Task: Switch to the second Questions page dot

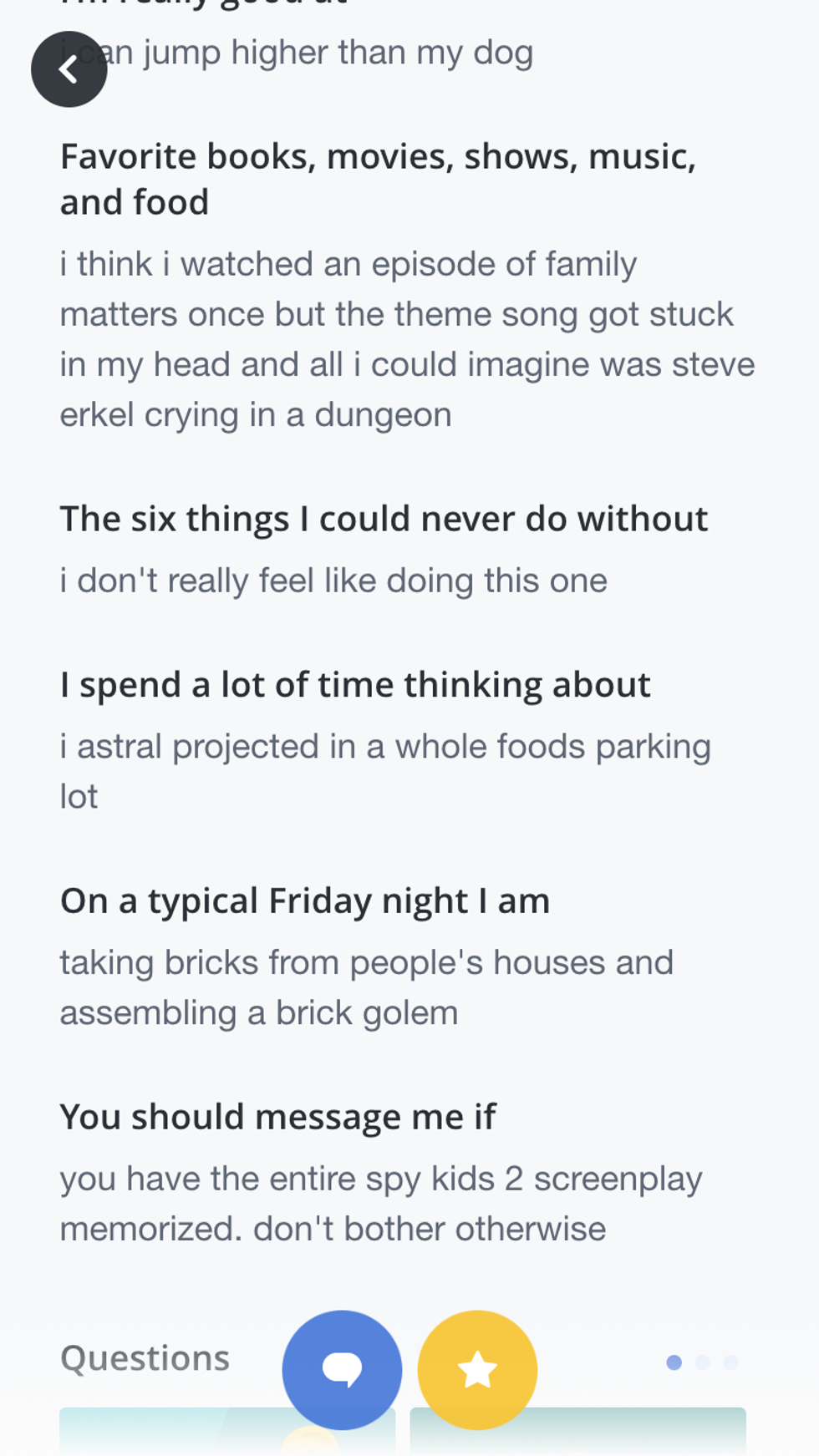Action: (x=703, y=1362)
